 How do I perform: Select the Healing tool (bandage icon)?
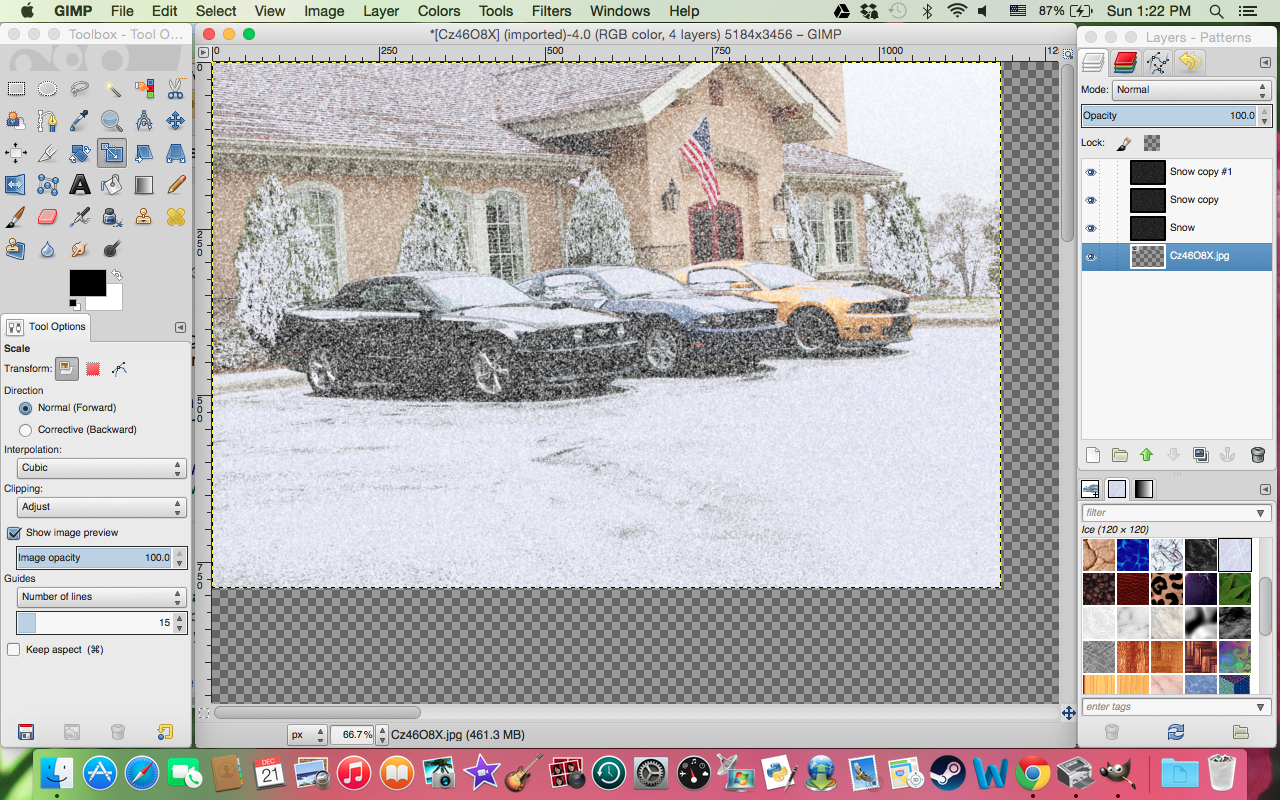[175, 217]
